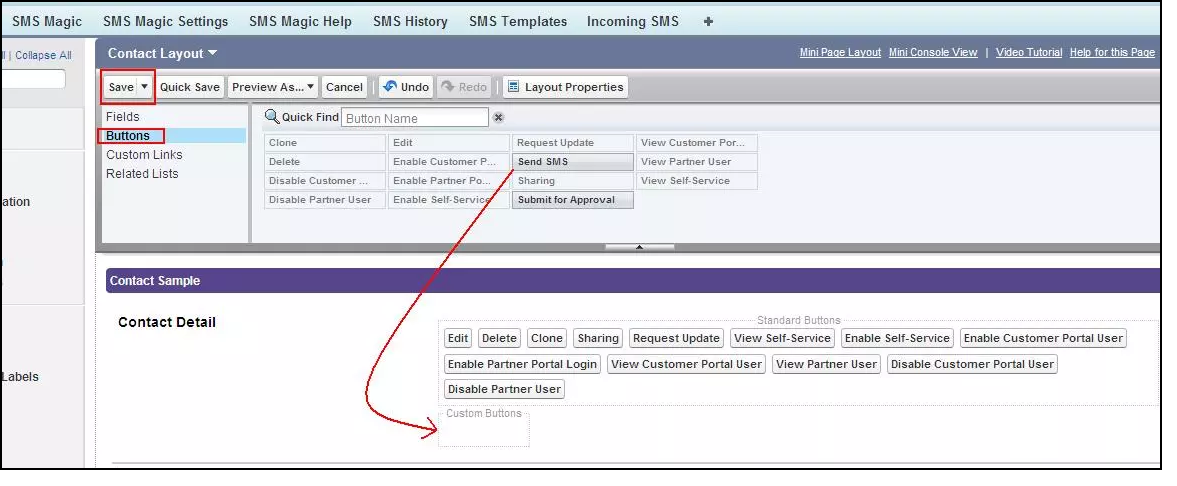The height and width of the screenshot is (486, 1177).
Task: Click Sharing in Standard Buttons section
Action: click(598, 338)
